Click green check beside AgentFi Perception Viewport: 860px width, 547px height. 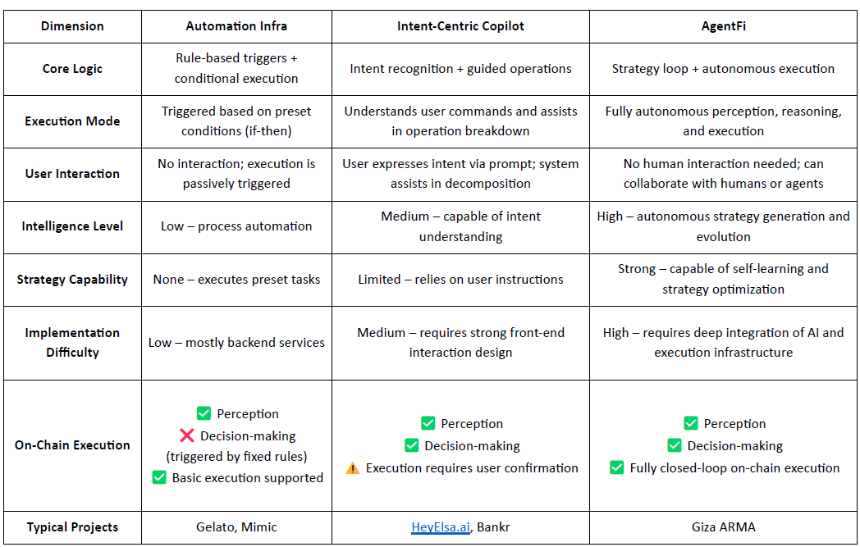(x=691, y=423)
